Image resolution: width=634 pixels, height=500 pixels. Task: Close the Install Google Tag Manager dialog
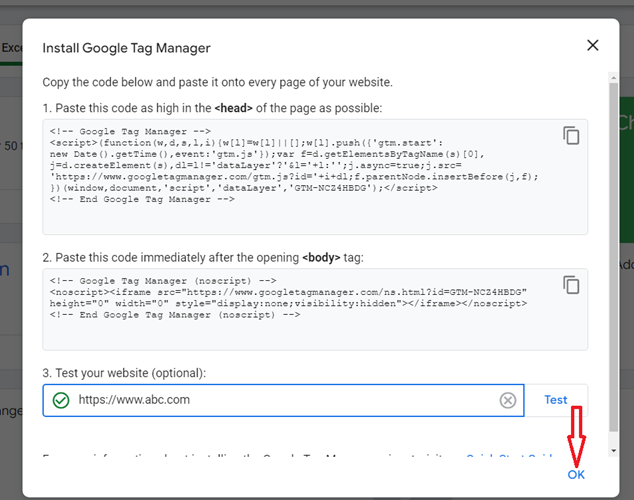(x=592, y=45)
